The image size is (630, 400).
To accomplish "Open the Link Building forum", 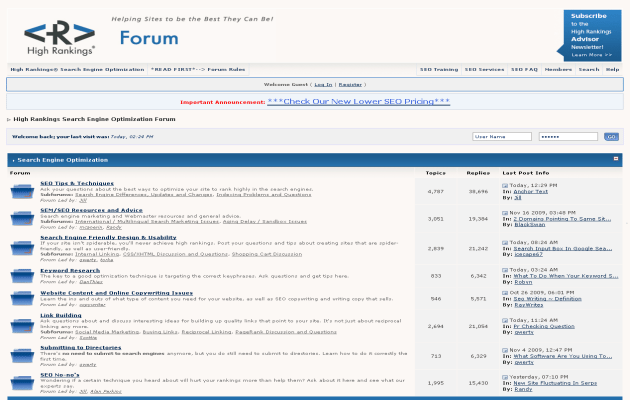I will tap(61, 315).
